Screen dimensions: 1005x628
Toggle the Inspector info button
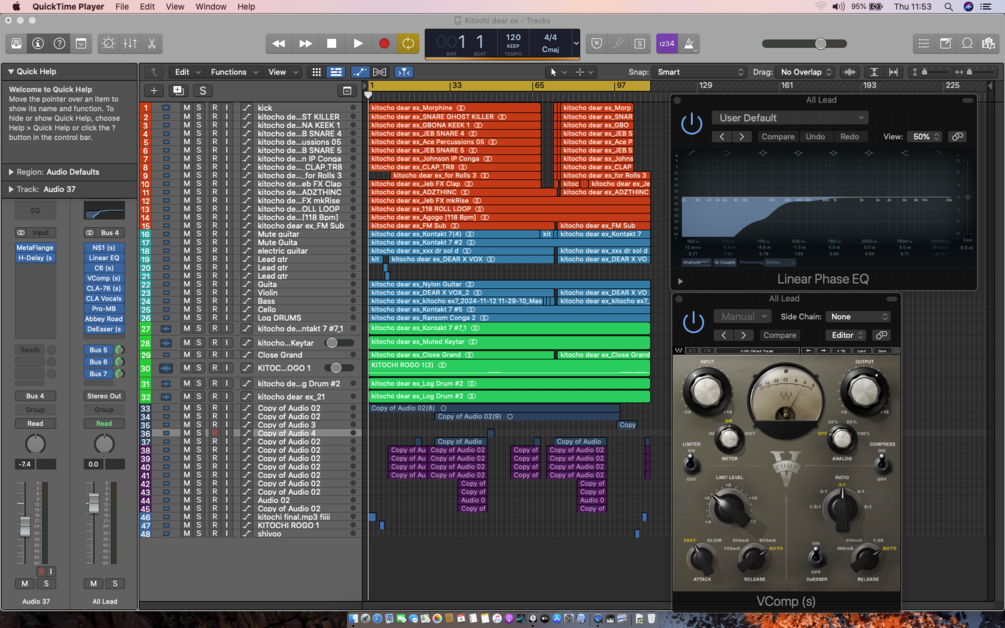(x=38, y=44)
